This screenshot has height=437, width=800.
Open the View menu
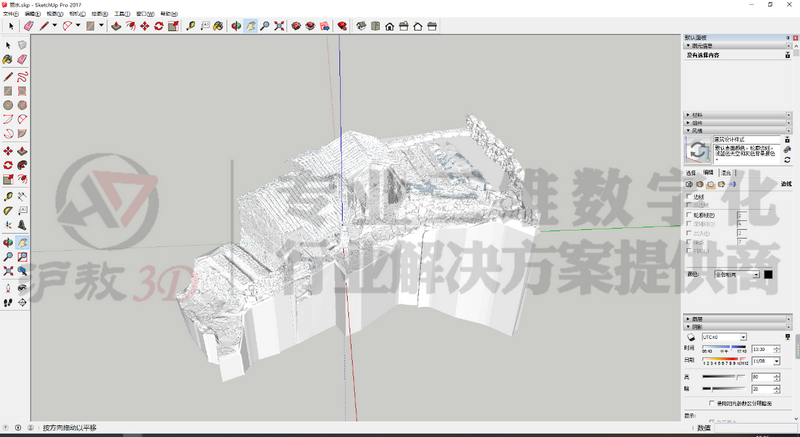click(55, 14)
